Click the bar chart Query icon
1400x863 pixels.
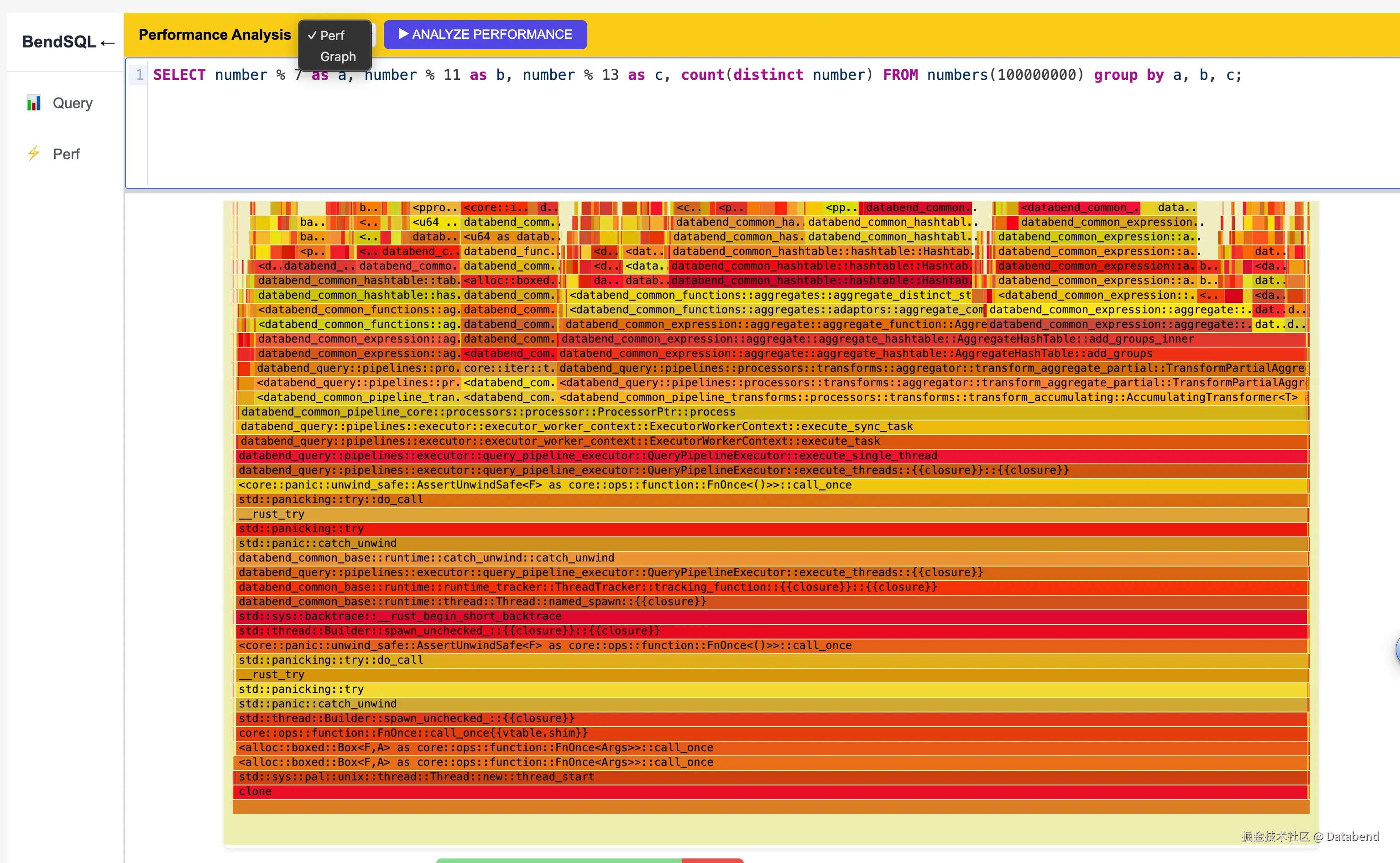(34, 103)
